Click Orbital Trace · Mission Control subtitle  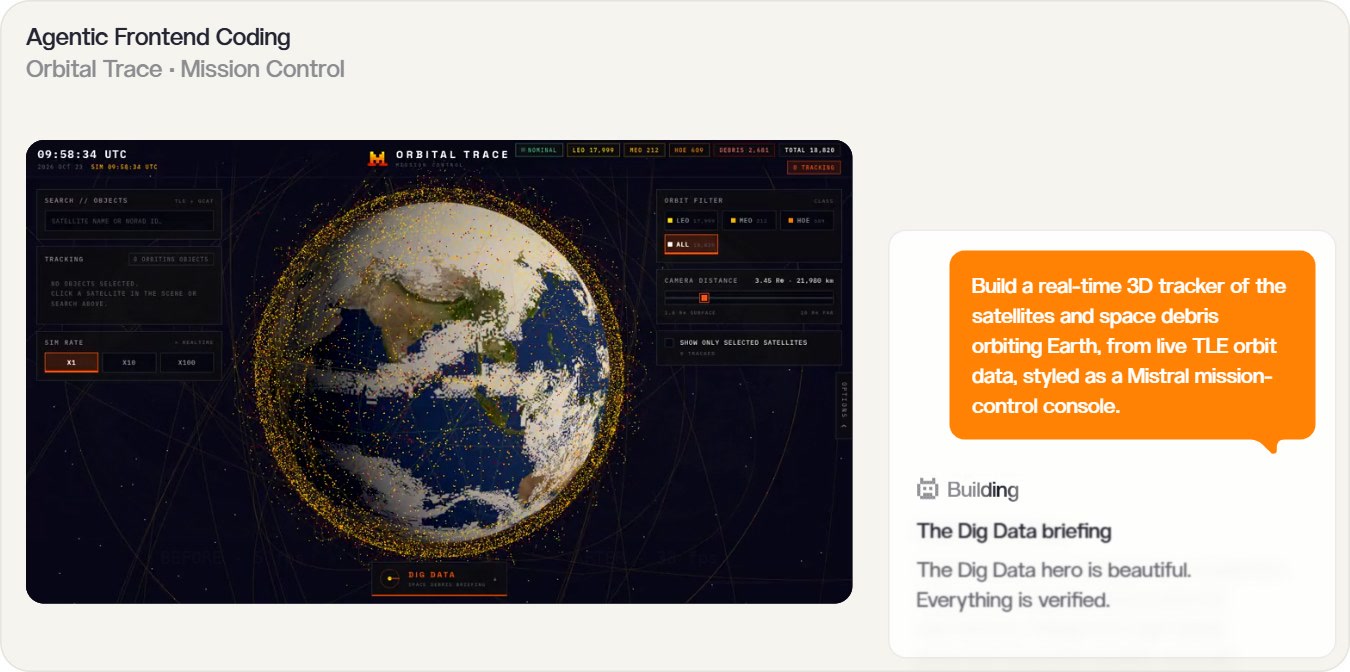point(185,69)
